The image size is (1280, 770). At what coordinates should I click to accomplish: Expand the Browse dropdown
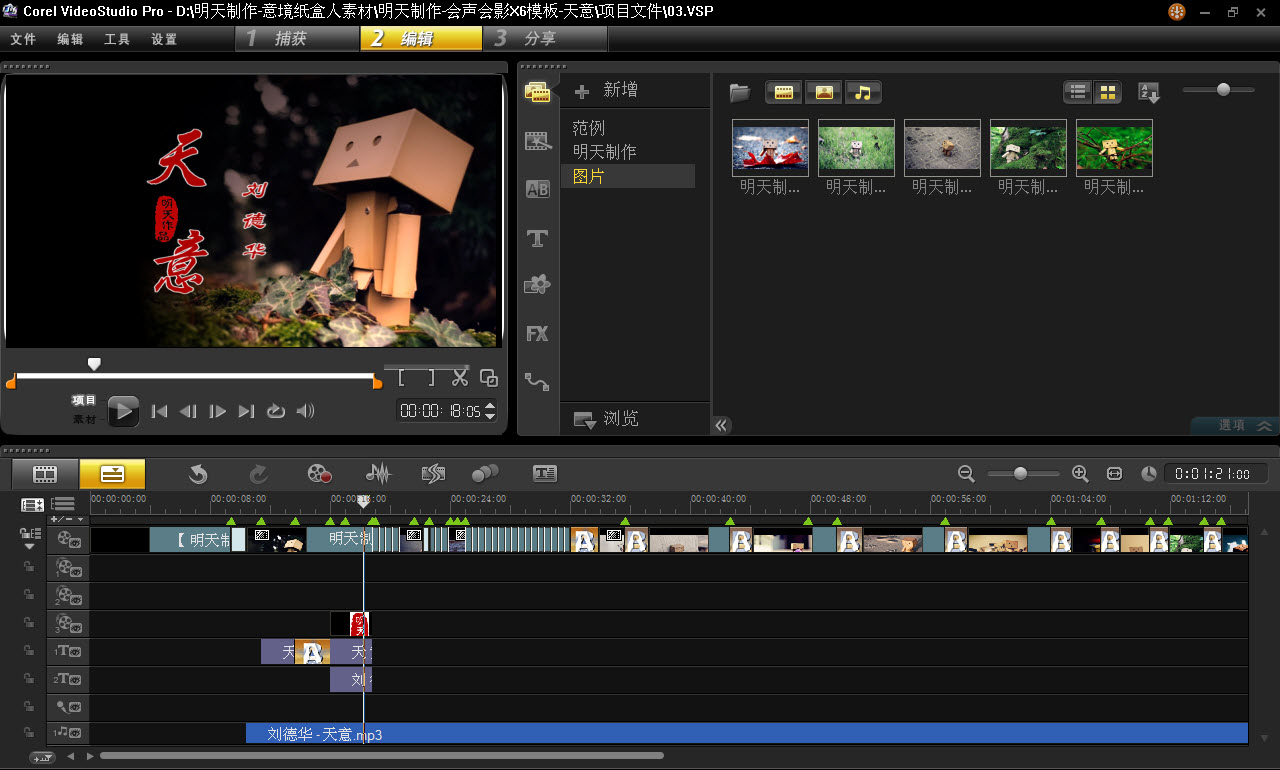click(606, 419)
